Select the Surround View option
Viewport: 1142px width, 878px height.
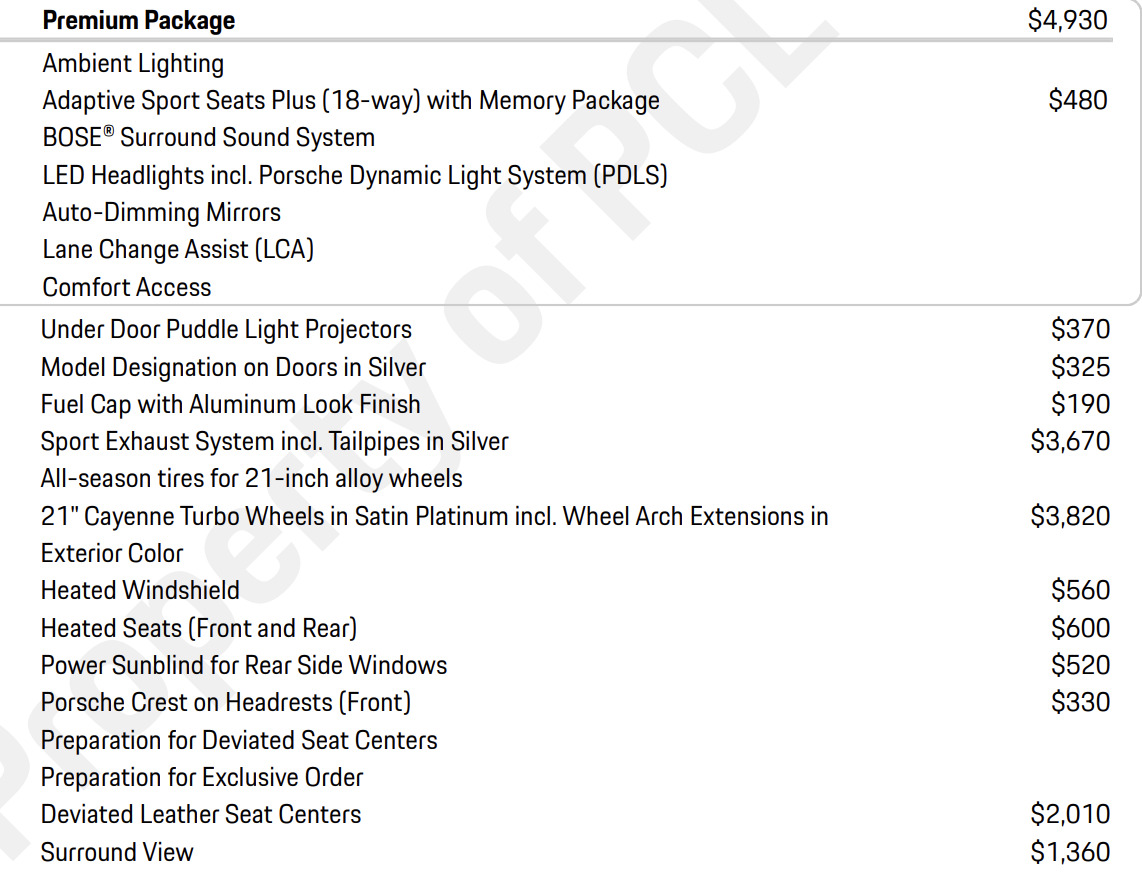tap(117, 853)
